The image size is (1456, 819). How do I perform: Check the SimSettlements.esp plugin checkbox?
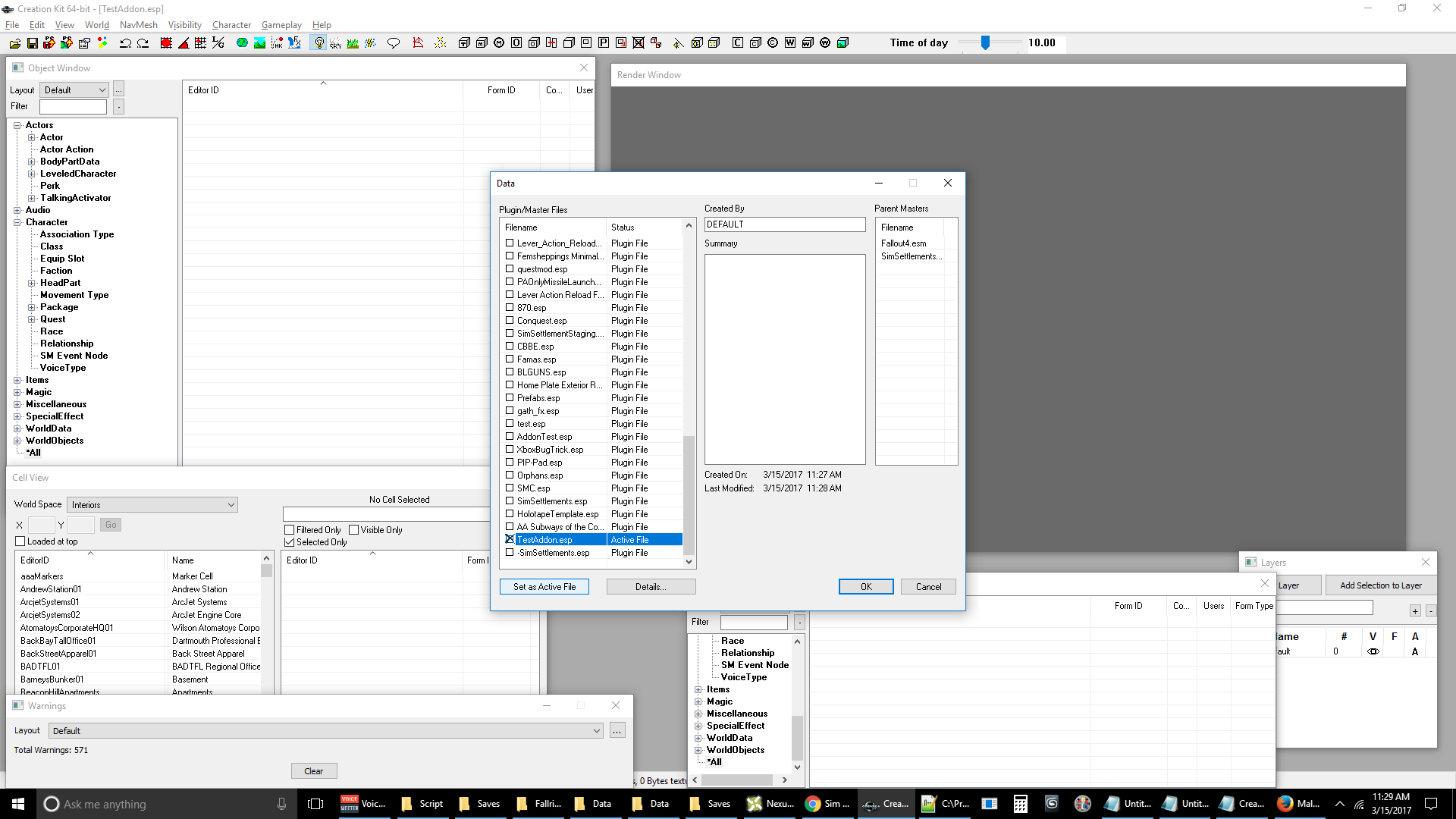pos(510,500)
